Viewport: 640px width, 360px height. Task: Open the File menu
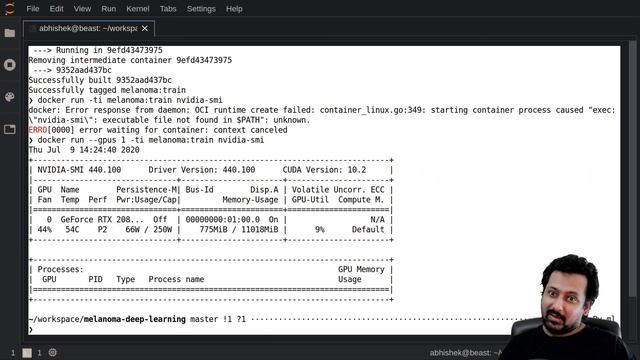(x=33, y=9)
